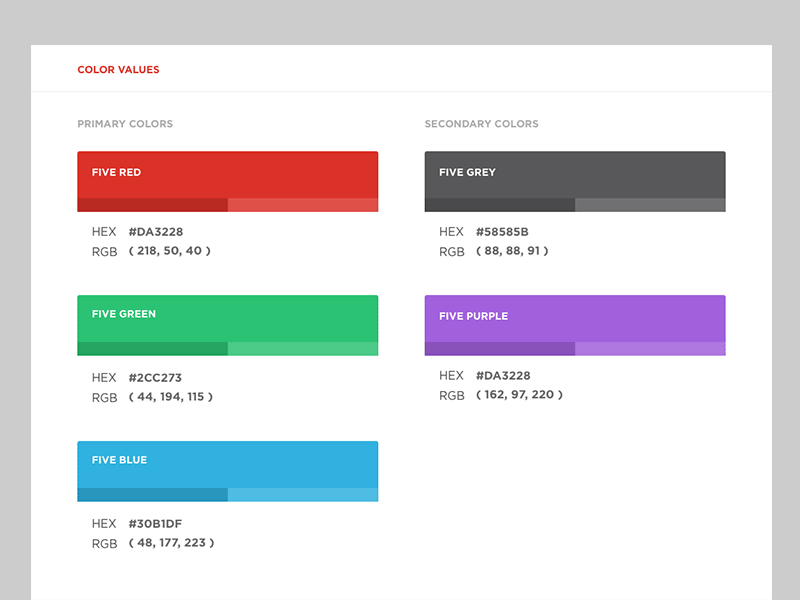Image resolution: width=800 pixels, height=600 pixels.
Task: Click the SECONDARY COLORS section label
Action: [x=482, y=123]
